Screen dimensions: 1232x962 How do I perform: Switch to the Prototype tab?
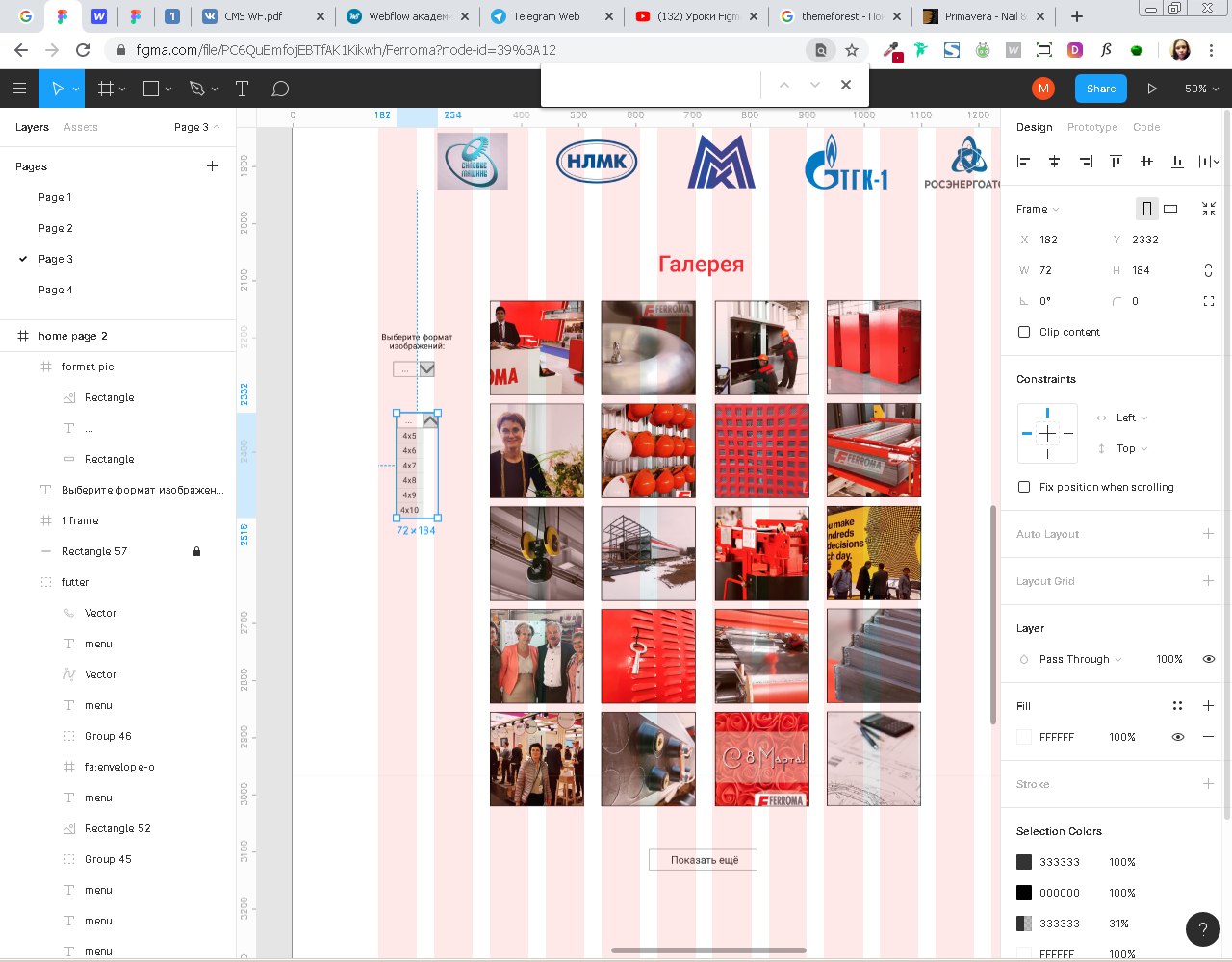(1092, 127)
